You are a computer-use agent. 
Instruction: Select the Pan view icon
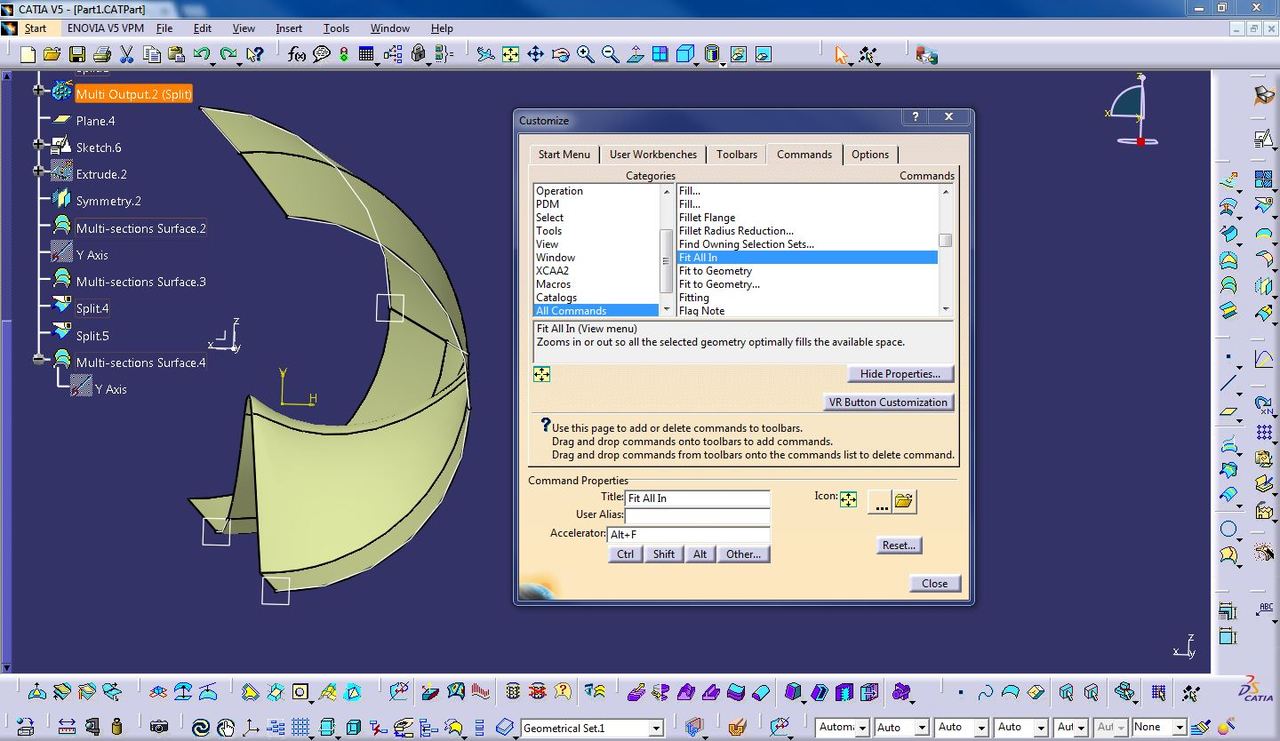[535, 54]
